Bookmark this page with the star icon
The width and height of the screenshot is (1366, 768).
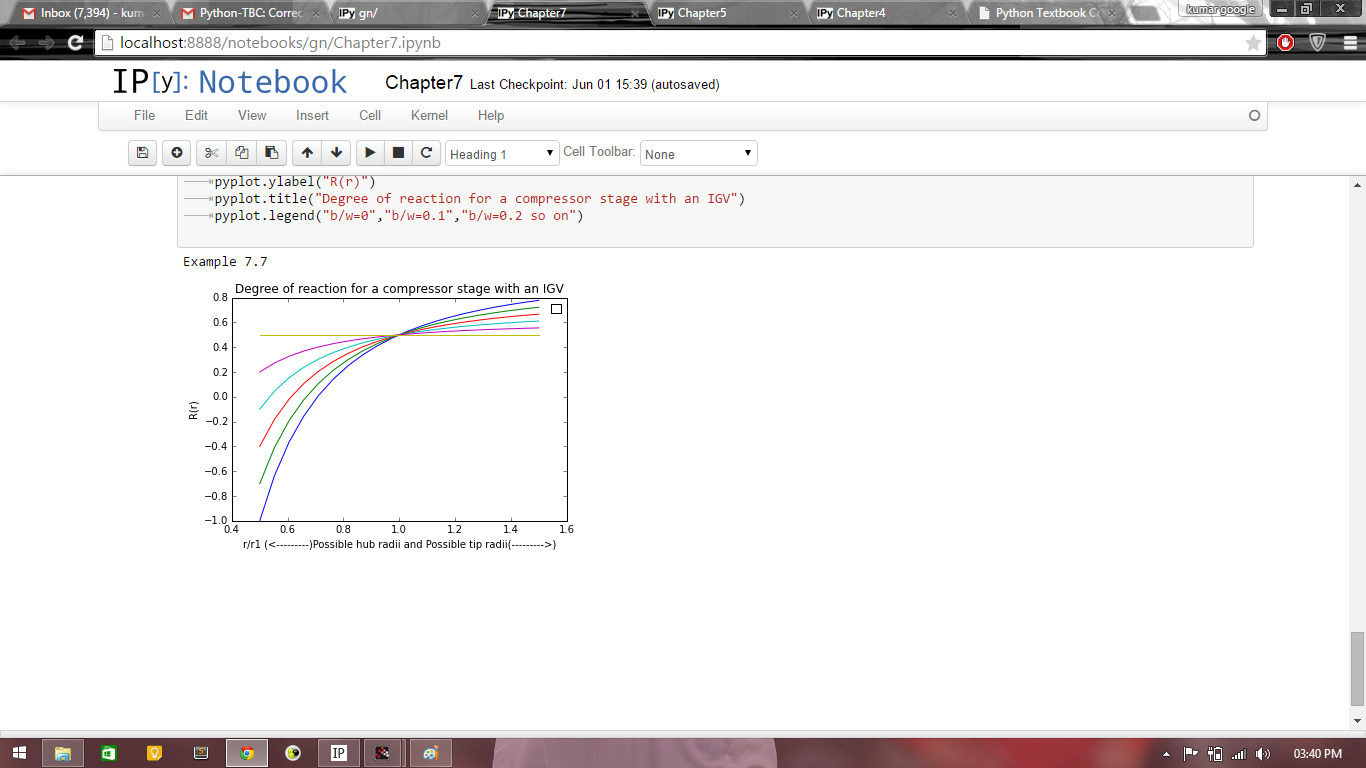[1253, 43]
